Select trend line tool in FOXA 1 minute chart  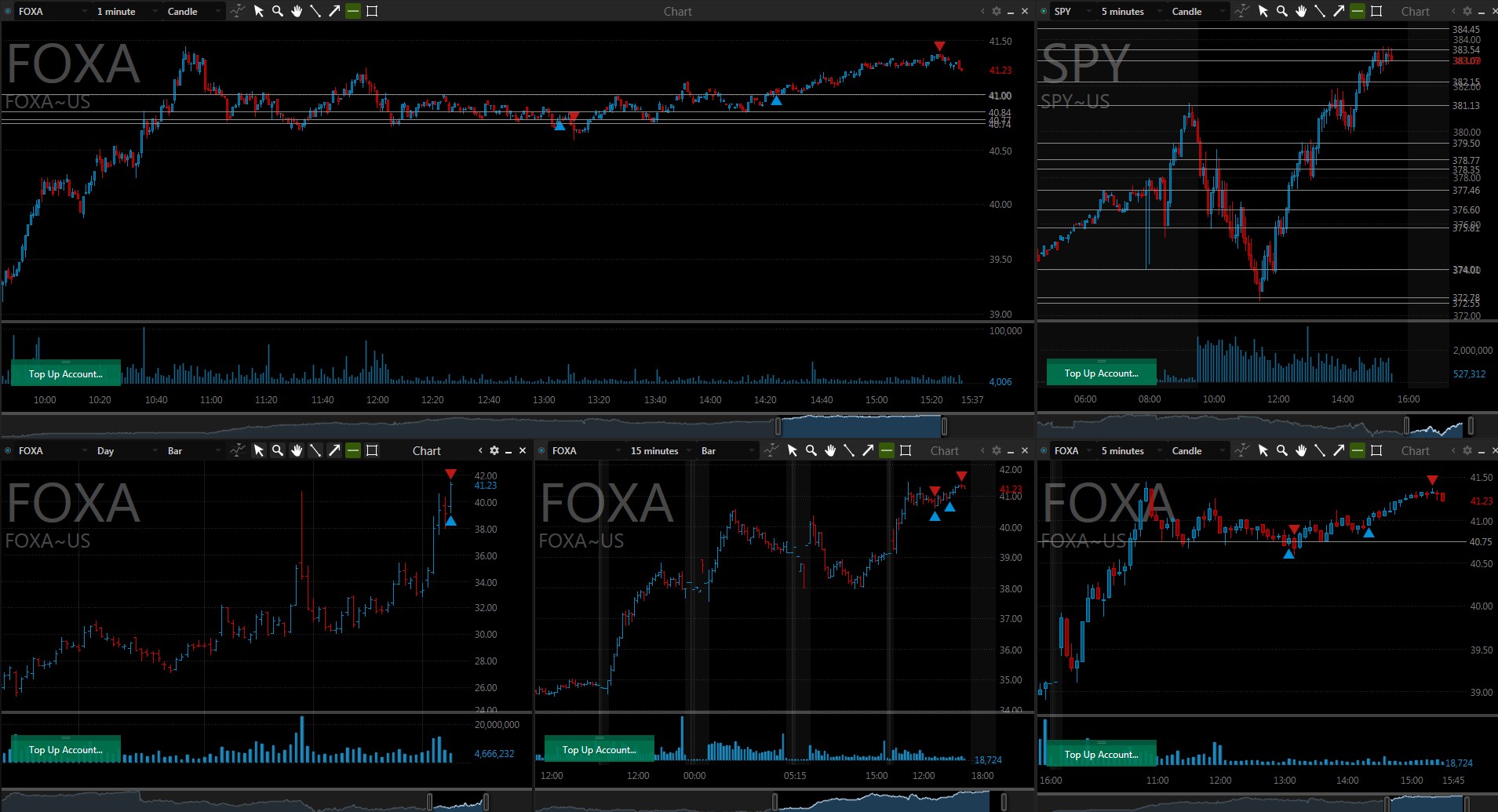[315, 11]
